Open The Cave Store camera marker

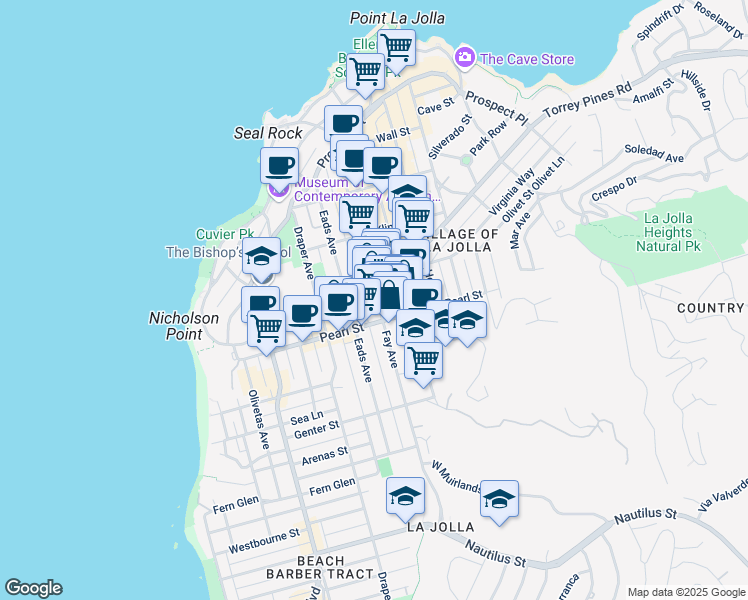(x=464, y=57)
